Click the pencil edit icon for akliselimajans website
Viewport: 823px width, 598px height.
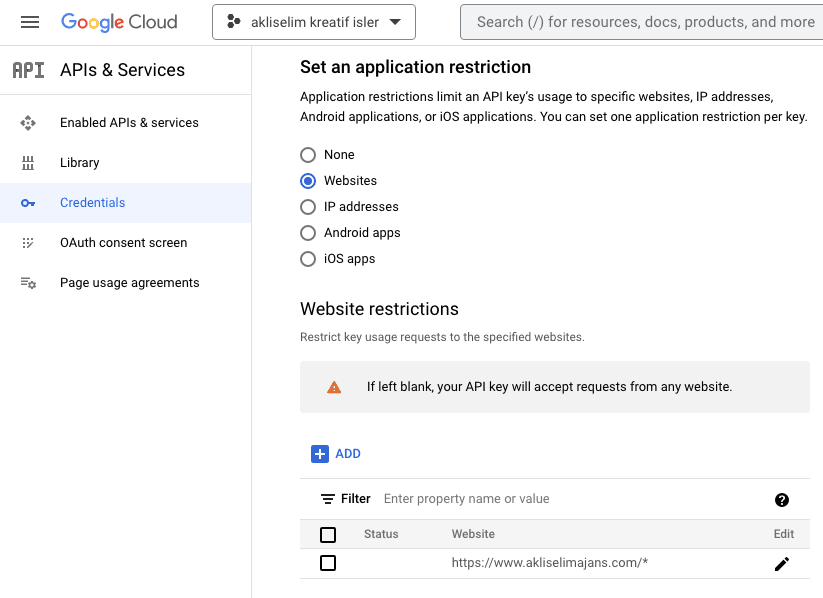click(781, 564)
